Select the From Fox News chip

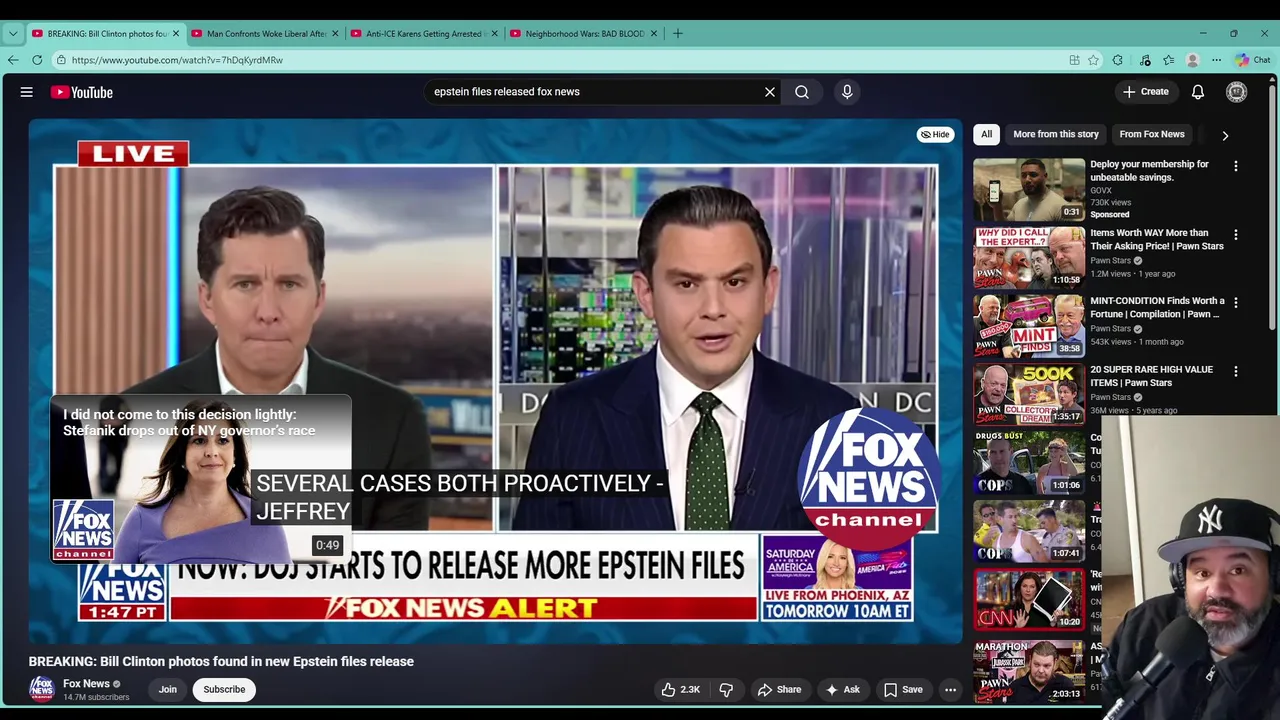coord(1152,134)
